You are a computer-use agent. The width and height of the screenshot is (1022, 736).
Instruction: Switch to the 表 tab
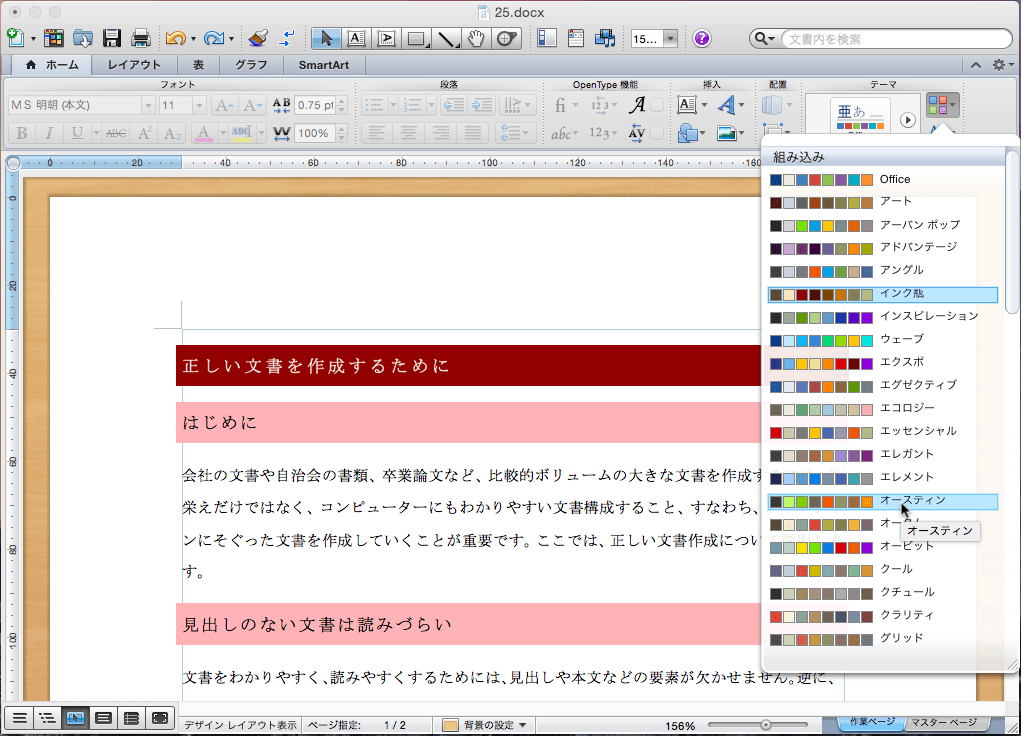(x=198, y=65)
